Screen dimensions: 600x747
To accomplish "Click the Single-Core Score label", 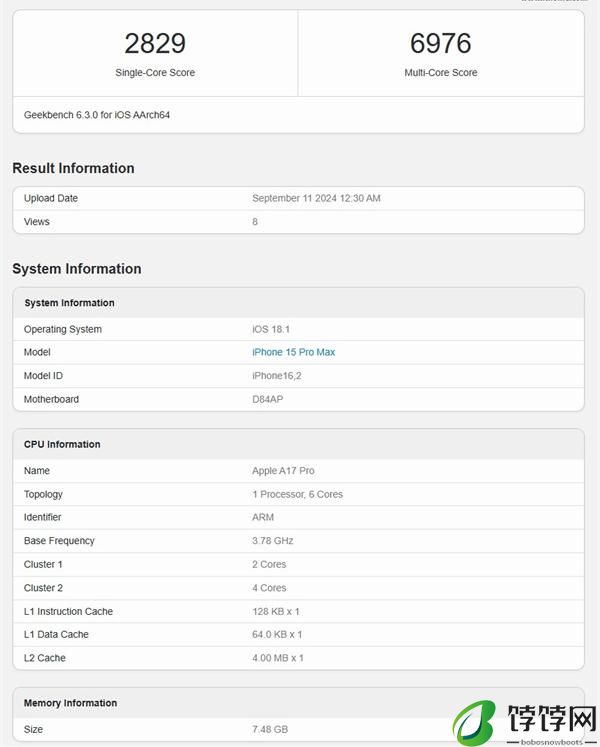I will point(155,72).
